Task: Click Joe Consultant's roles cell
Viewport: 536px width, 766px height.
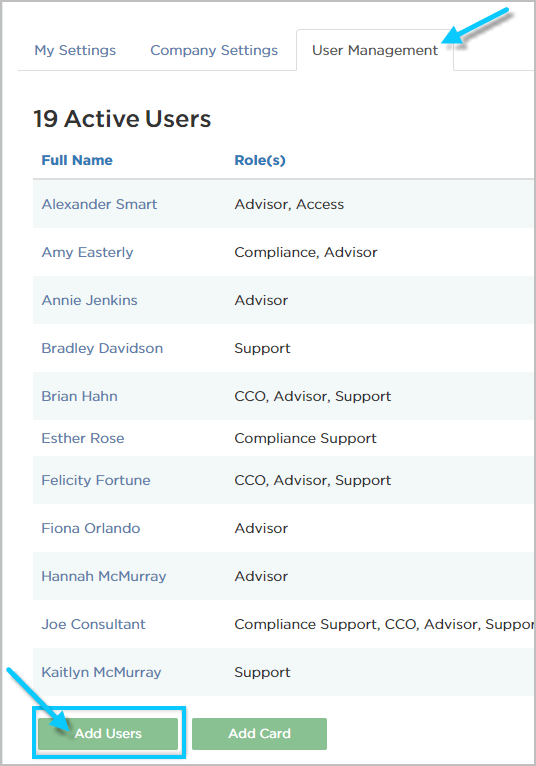Action: [x=384, y=624]
